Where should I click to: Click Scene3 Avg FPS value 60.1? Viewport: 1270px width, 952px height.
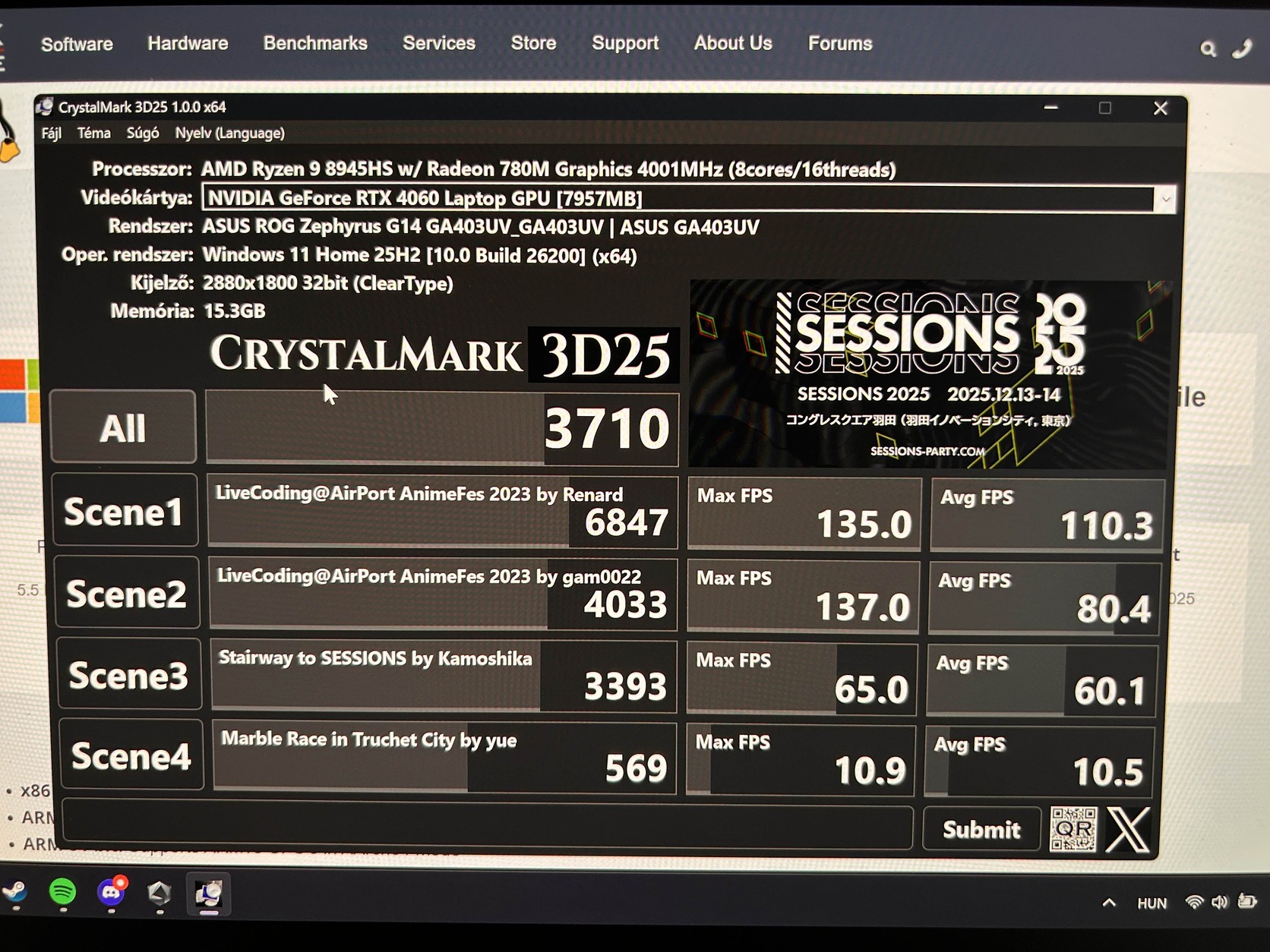click(x=1110, y=691)
